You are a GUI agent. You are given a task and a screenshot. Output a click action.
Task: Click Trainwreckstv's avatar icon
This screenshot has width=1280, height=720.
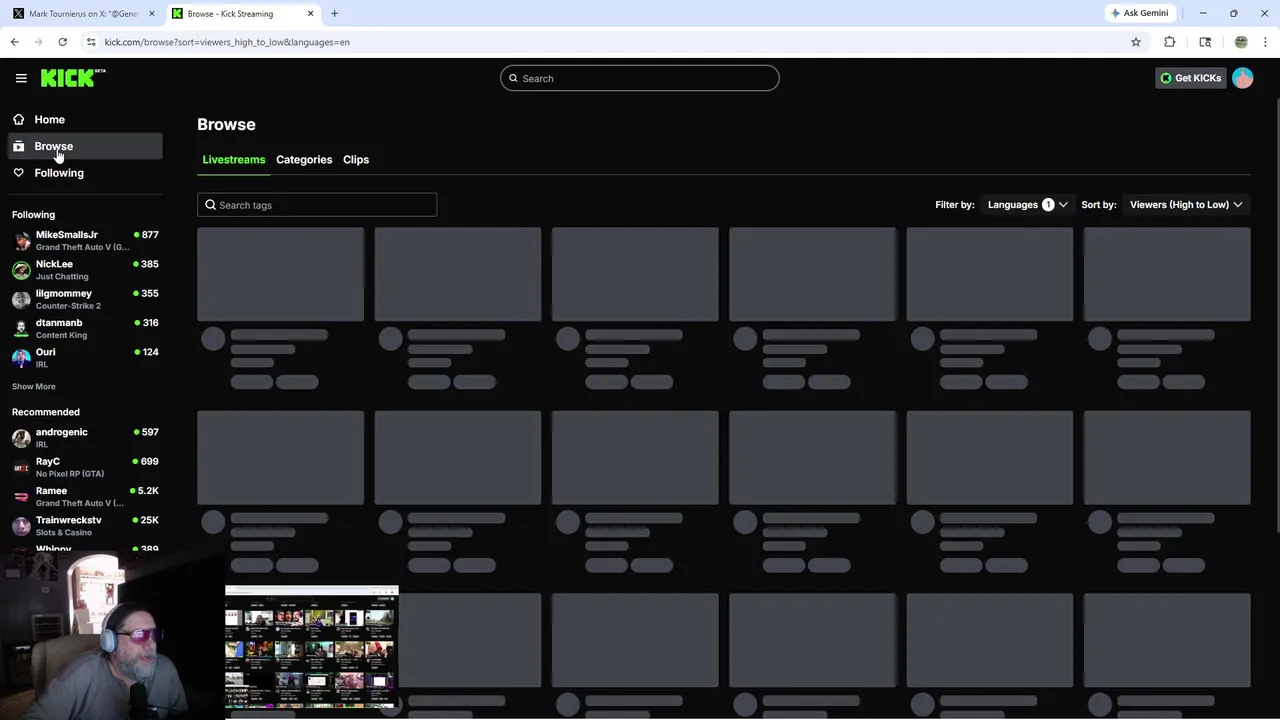coord(21,526)
